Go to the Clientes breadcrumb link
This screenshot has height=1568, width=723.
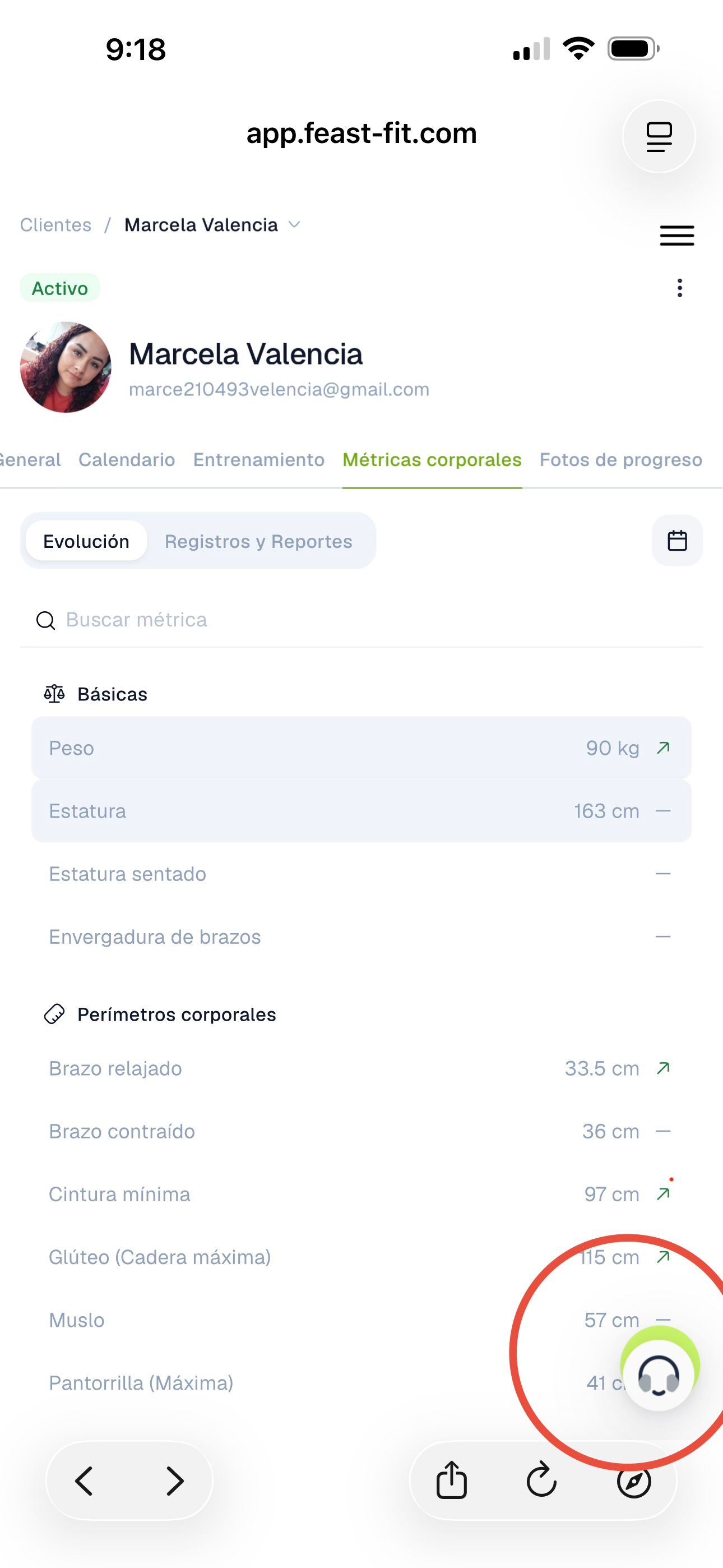[x=55, y=225]
